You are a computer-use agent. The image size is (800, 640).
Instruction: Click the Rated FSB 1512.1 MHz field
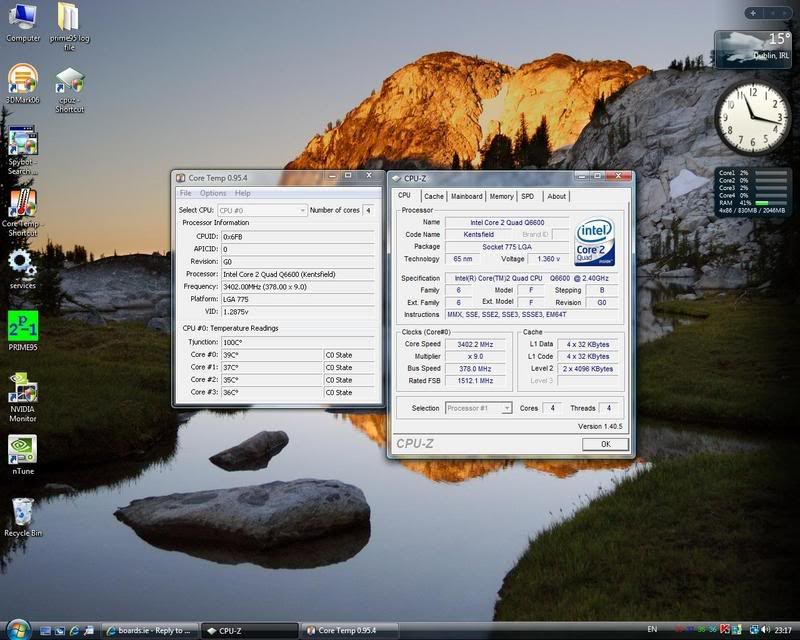475,381
